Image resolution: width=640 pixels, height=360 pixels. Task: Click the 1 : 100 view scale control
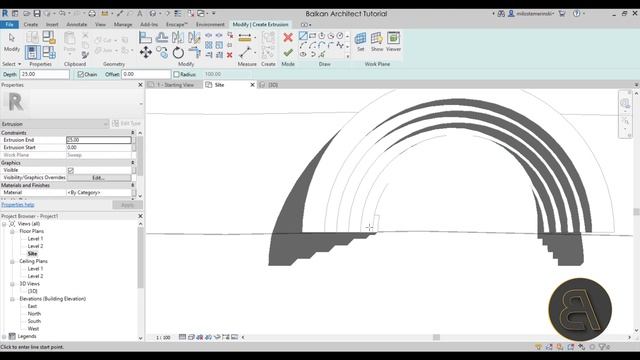click(x=163, y=338)
